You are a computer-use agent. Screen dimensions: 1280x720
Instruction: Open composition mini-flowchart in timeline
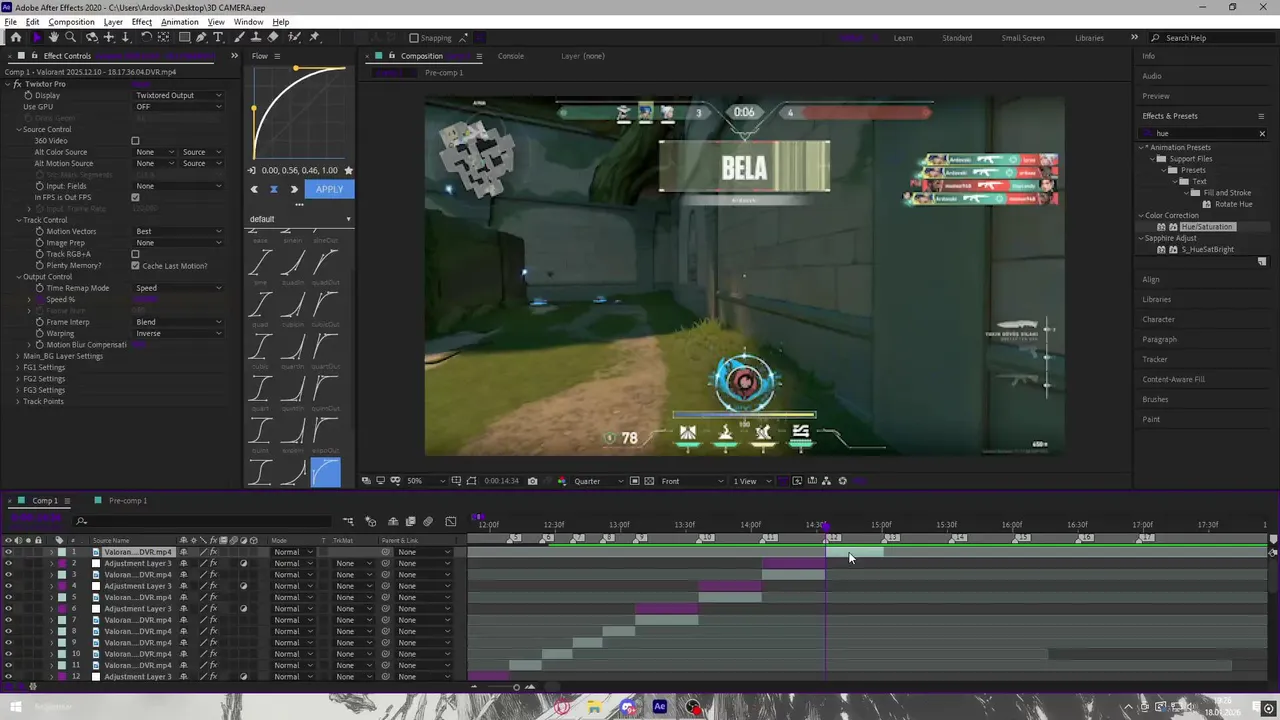(348, 521)
